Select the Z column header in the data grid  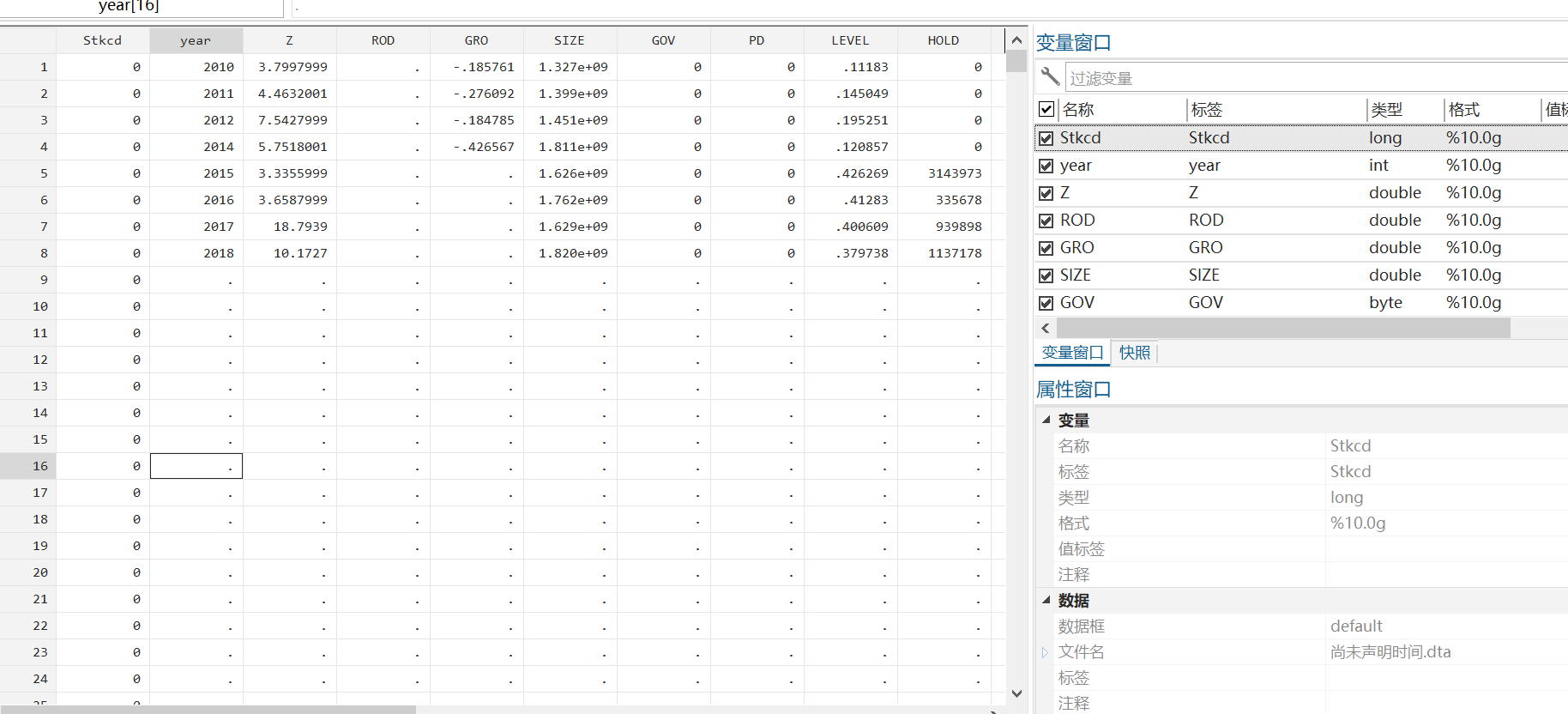click(290, 40)
